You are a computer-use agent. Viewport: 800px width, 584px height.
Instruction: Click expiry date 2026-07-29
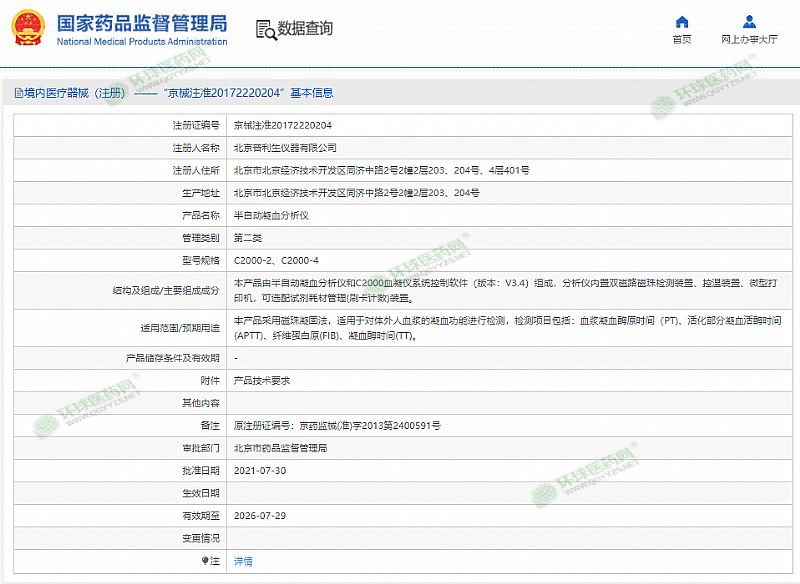[x=259, y=516]
